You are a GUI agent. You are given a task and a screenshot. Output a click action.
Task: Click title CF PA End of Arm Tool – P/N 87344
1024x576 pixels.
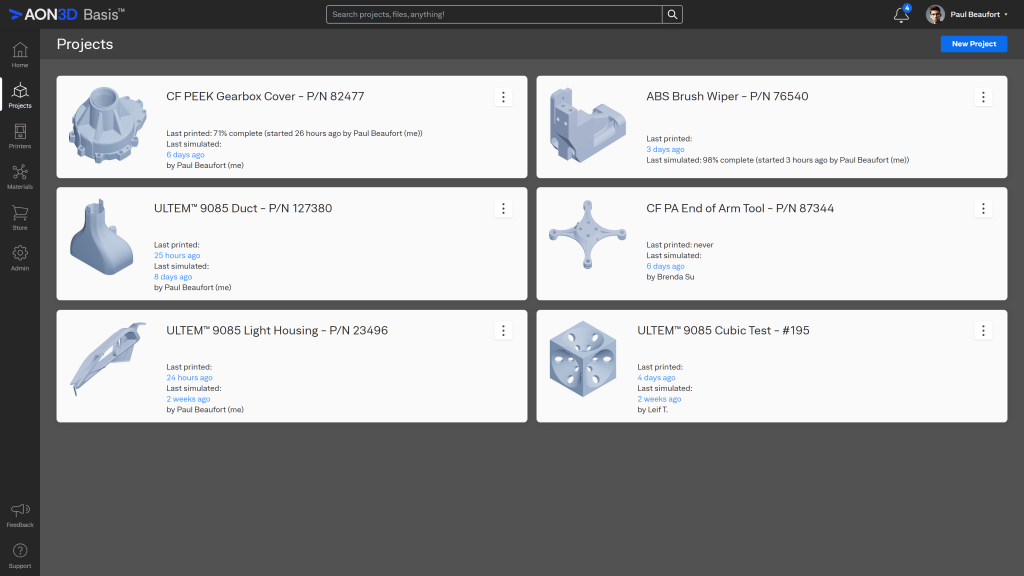pyautogui.click(x=740, y=208)
